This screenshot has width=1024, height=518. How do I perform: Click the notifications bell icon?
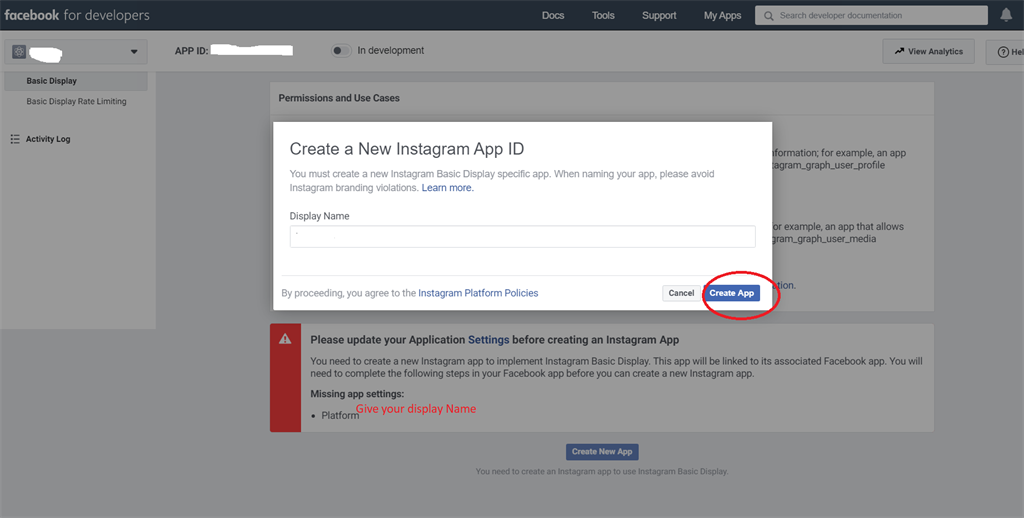pyautogui.click(x=1006, y=15)
